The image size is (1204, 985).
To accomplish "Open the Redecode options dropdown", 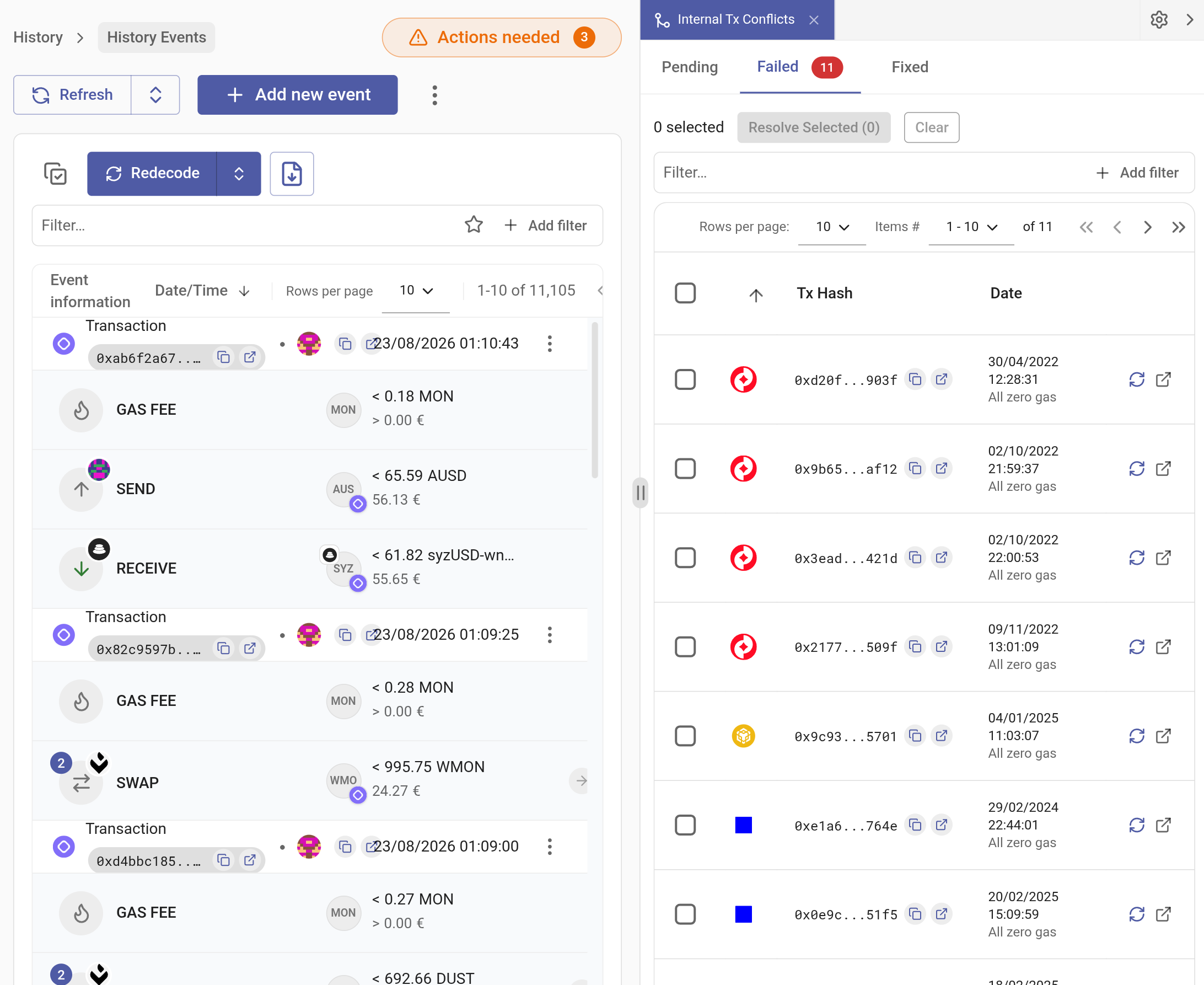I will [239, 174].
